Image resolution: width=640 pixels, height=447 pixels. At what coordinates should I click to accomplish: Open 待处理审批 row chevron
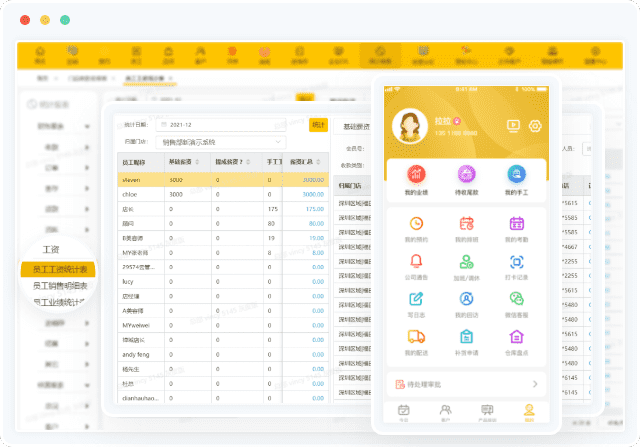(535, 384)
